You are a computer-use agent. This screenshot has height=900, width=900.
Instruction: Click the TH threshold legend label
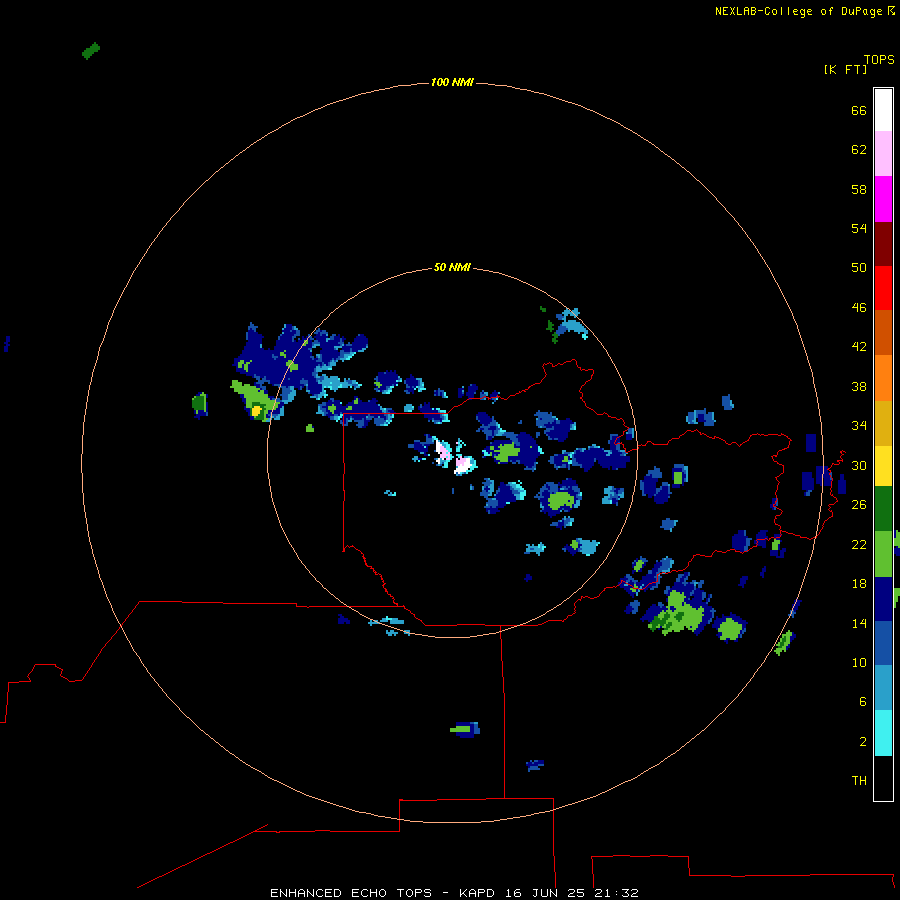click(x=859, y=781)
